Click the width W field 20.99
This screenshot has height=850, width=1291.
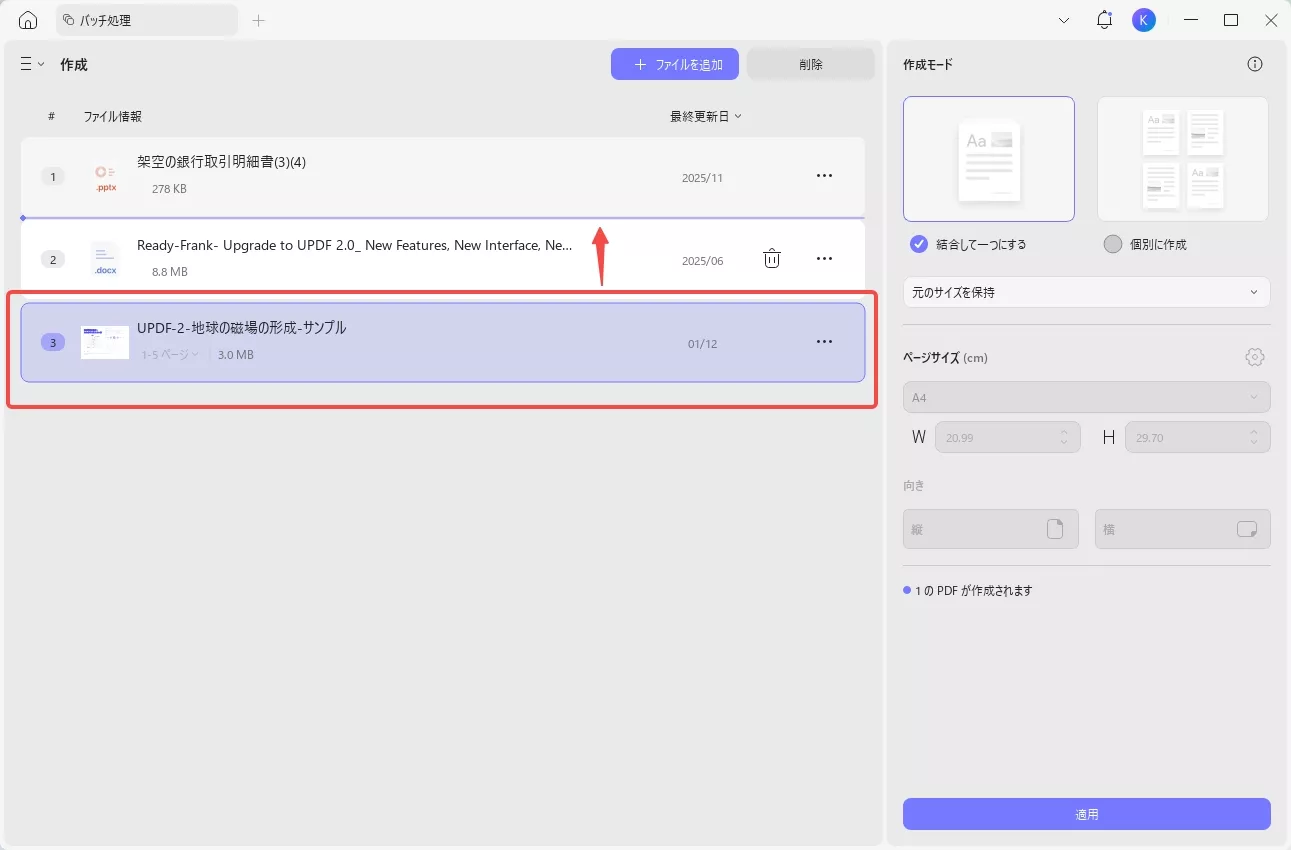(x=1008, y=437)
